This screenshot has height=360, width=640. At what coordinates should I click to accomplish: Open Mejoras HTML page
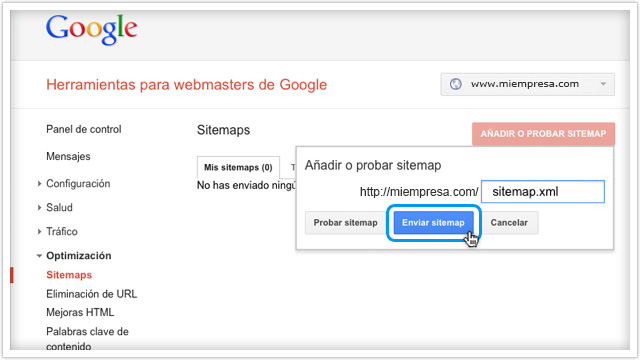(x=80, y=312)
